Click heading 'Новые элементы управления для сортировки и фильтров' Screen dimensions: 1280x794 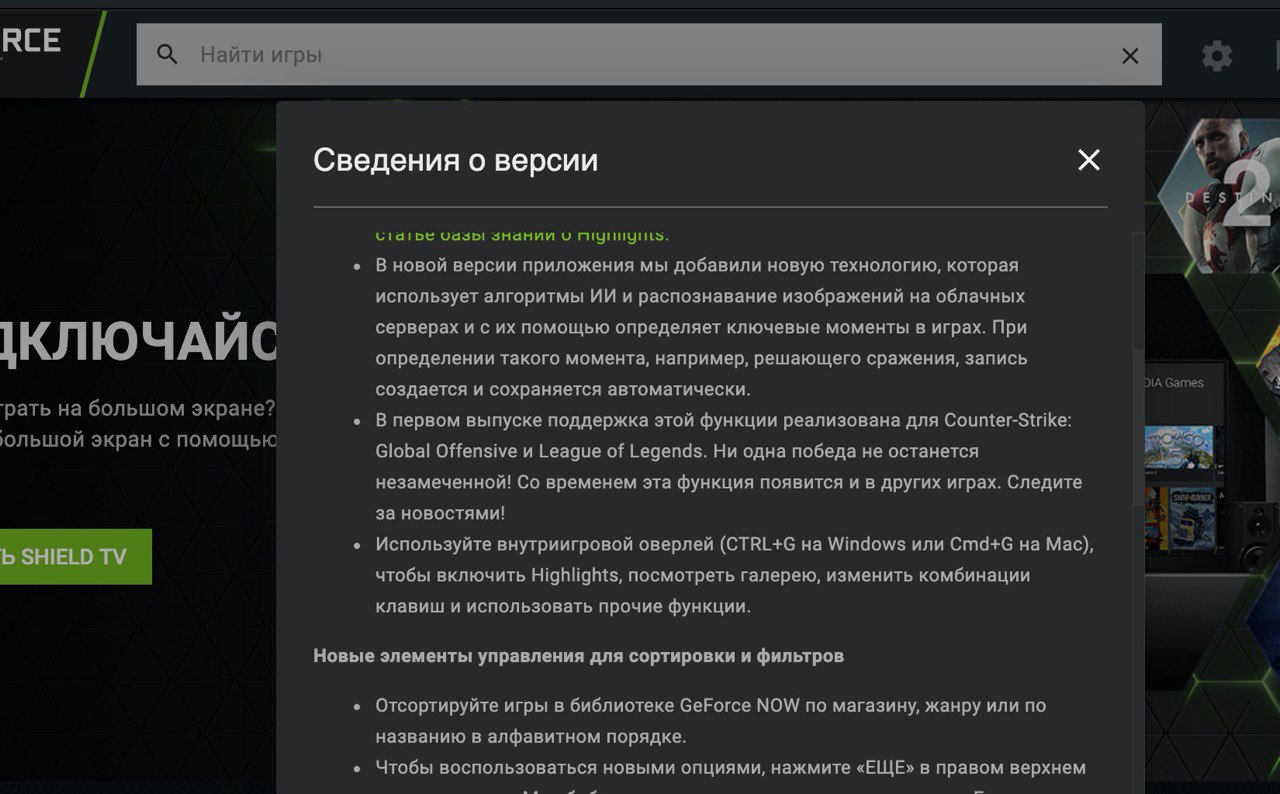(579, 656)
